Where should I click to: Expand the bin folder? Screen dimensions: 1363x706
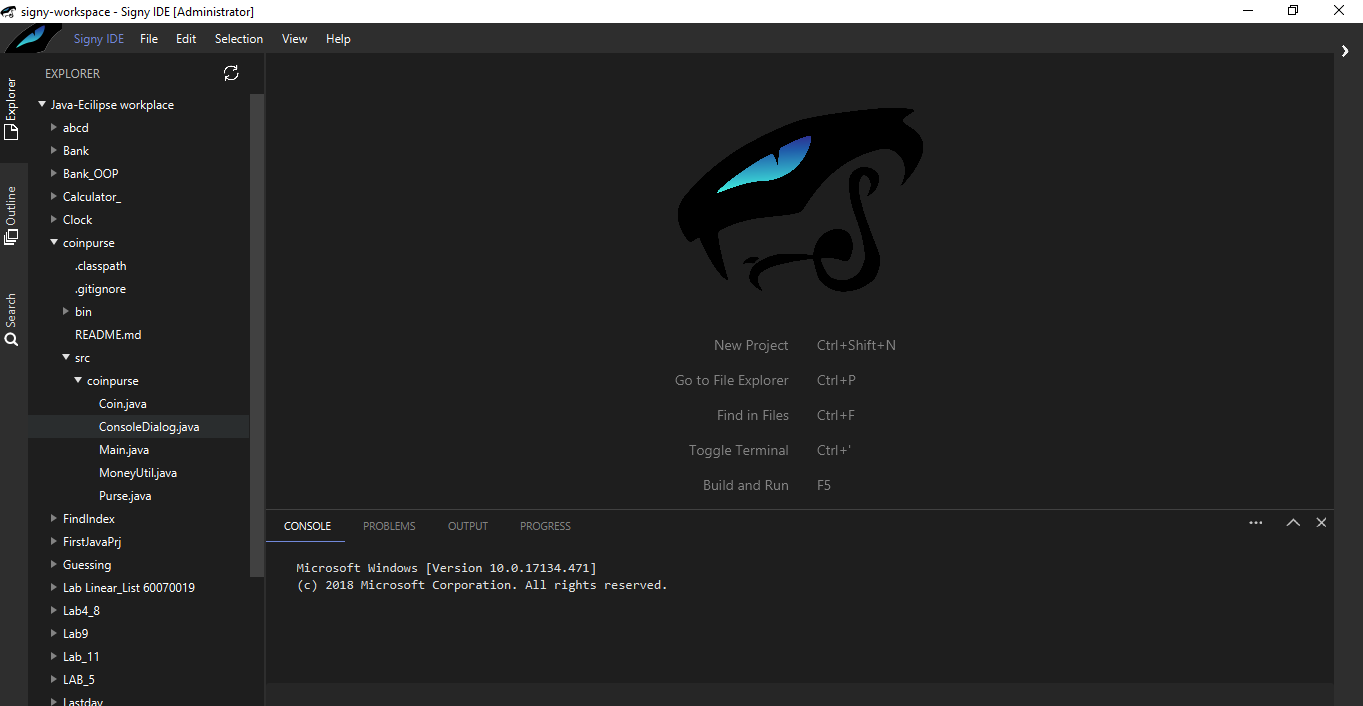(x=66, y=311)
